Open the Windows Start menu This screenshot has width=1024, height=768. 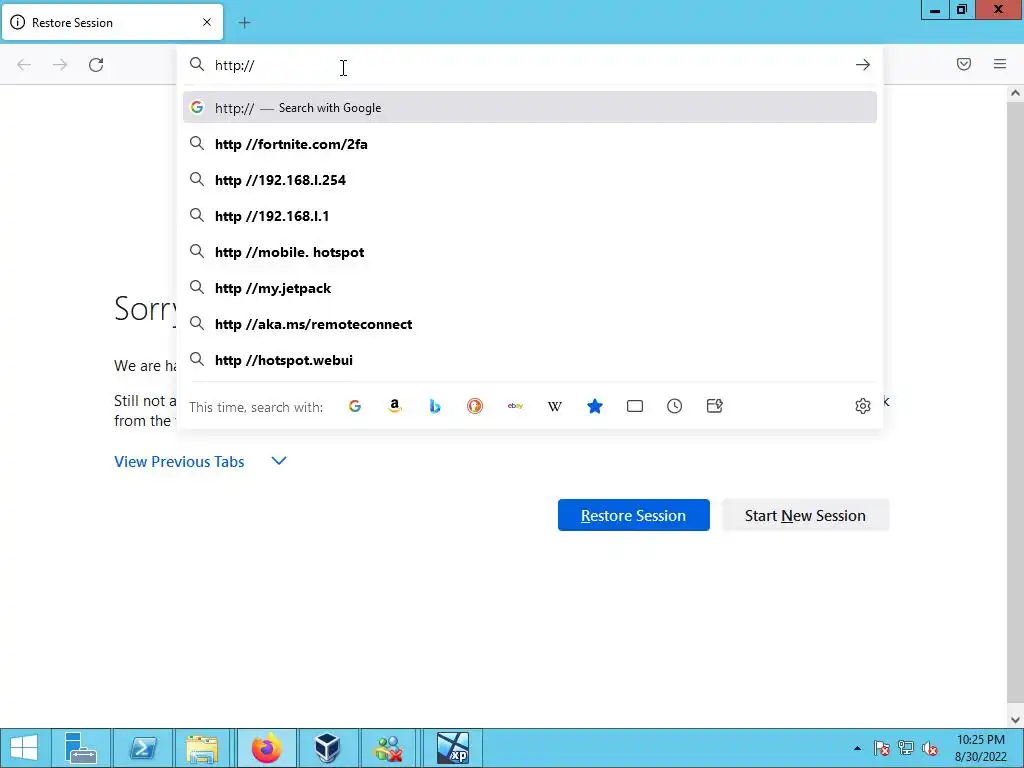[24, 748]
